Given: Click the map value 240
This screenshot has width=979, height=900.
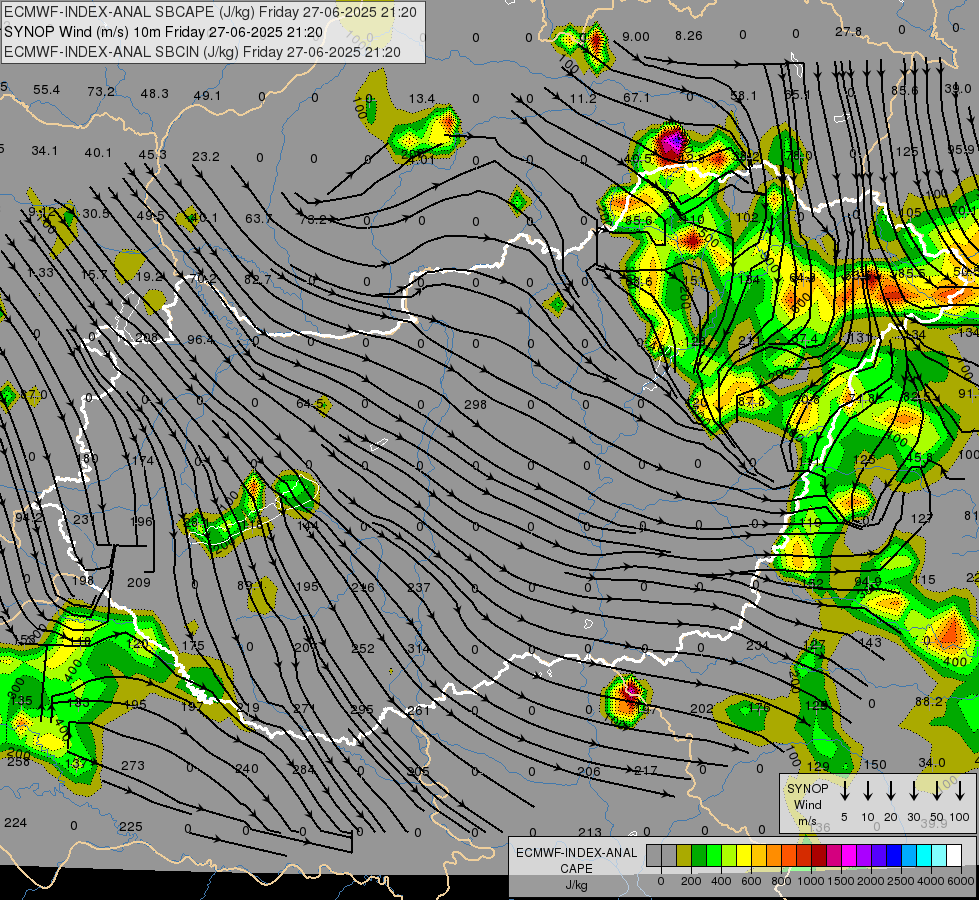Looking at the screenshot, I should click(247, 768).
